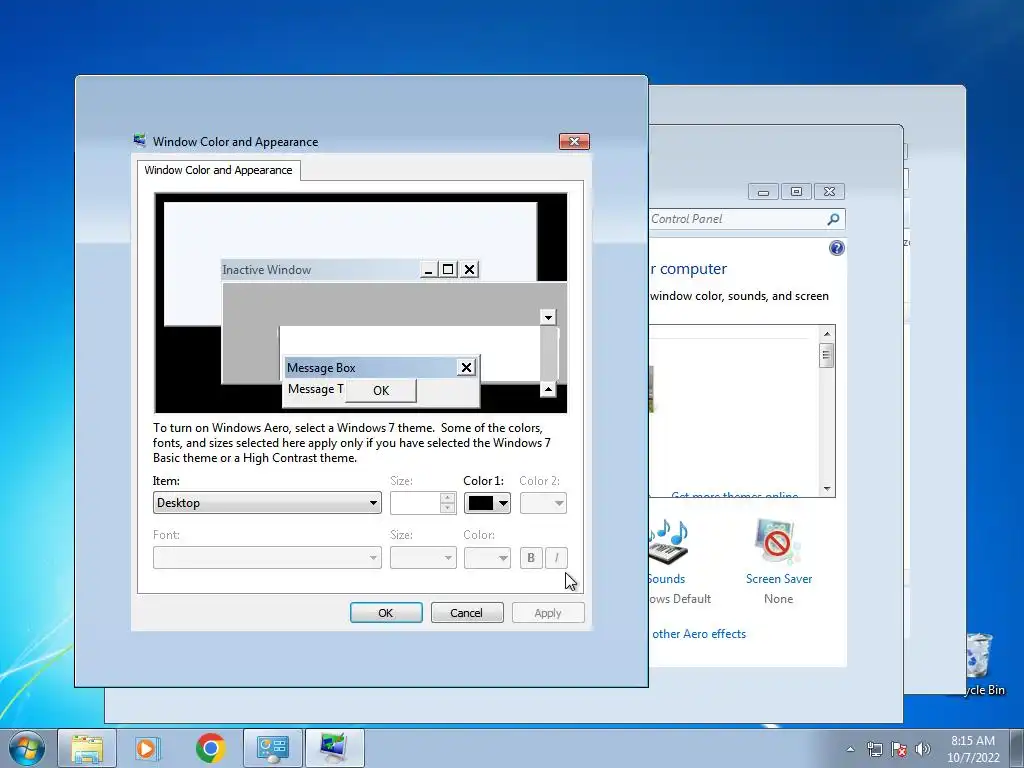Select the Window Color and Appearance tab
1024x768 pixels.
pos(218,170)
